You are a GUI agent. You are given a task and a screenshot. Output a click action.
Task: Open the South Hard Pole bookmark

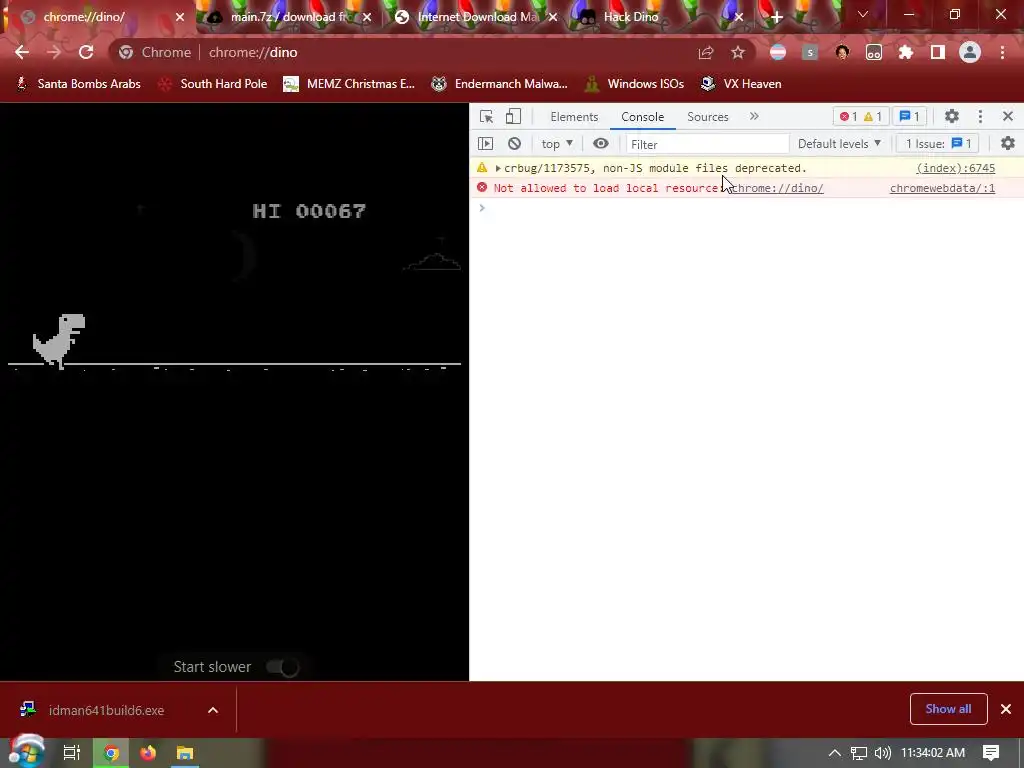(x=213, y=84)
